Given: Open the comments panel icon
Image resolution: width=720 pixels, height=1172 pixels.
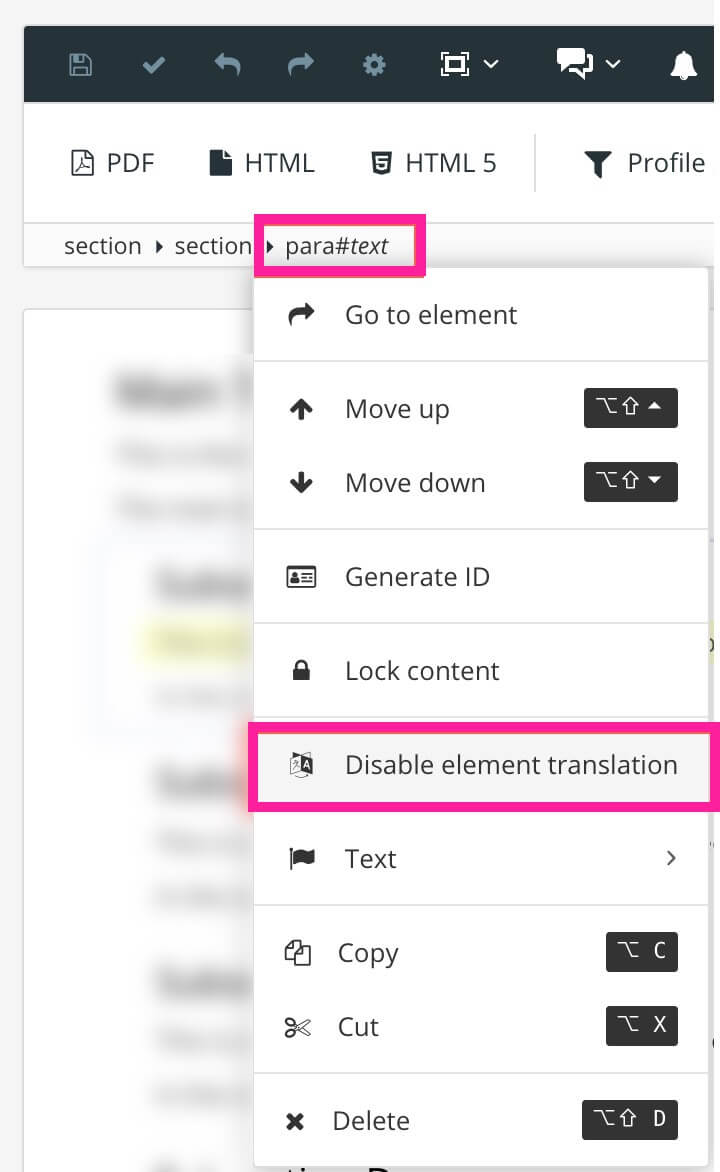Looking at the screenshot, I should 573,63.
